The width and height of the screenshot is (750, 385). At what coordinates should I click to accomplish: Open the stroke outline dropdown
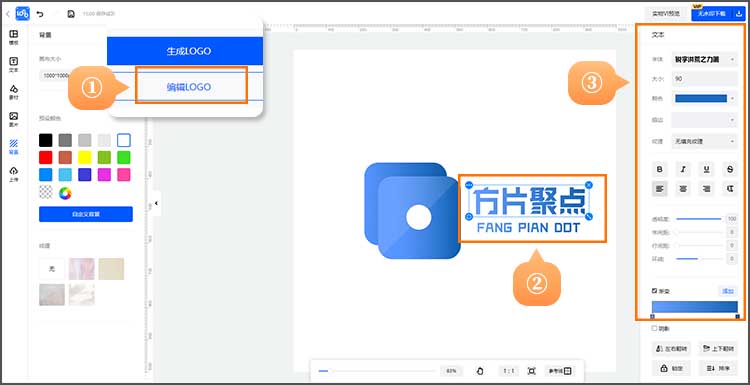[705, 120]
